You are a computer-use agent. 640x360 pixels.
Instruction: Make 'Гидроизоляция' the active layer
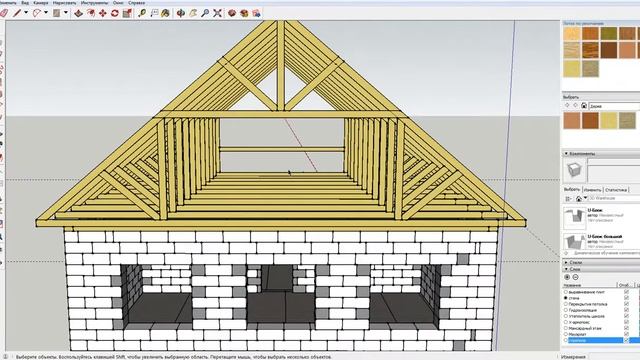(x=566, y=310)
